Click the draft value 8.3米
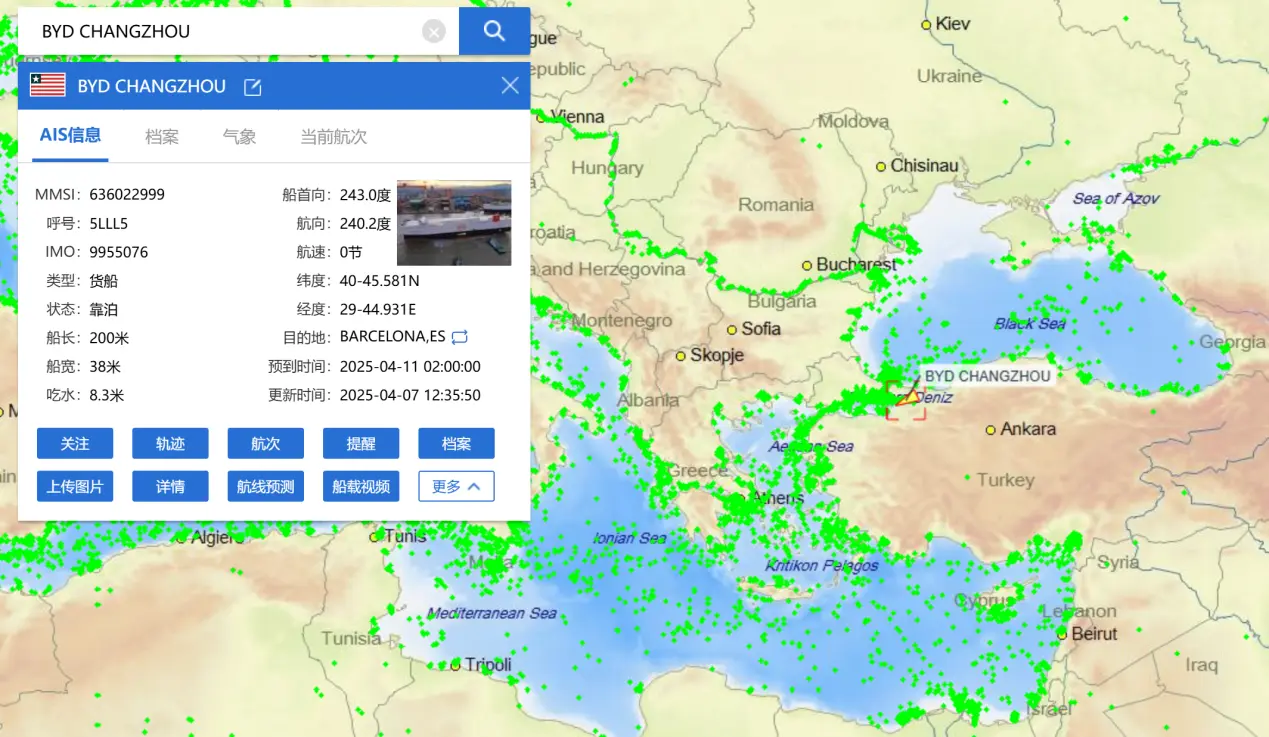Viewport: 1269px width, 737px height. tap(107, 395)
